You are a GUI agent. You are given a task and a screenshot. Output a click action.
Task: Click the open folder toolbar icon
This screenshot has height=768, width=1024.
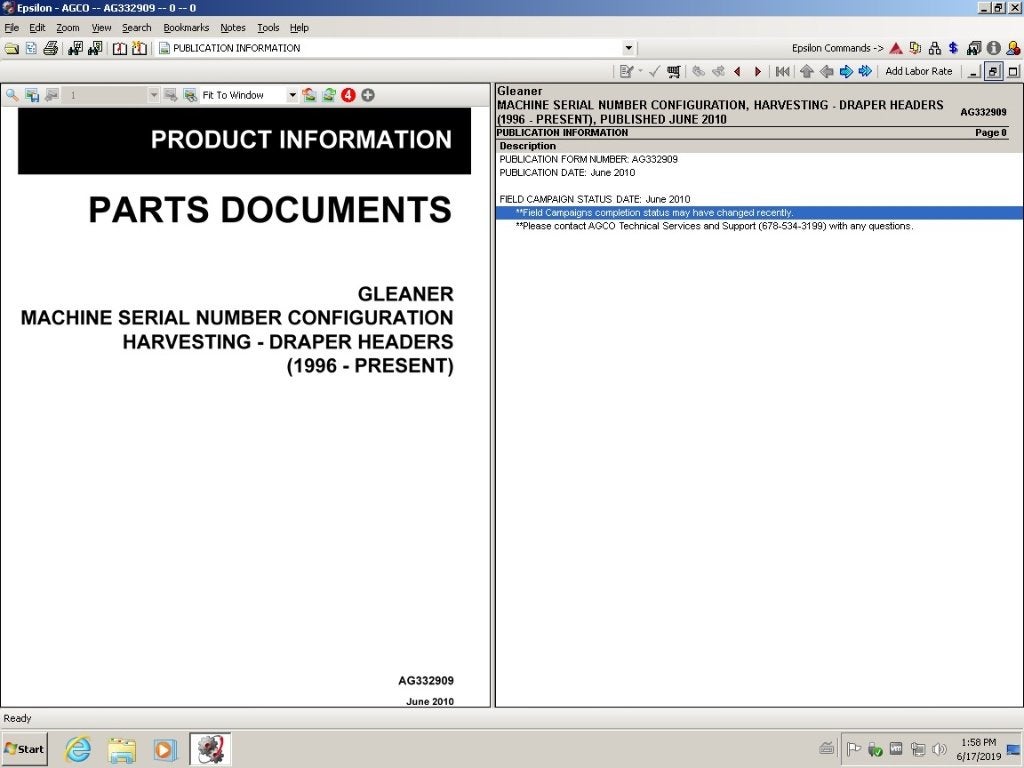[12, 48]
